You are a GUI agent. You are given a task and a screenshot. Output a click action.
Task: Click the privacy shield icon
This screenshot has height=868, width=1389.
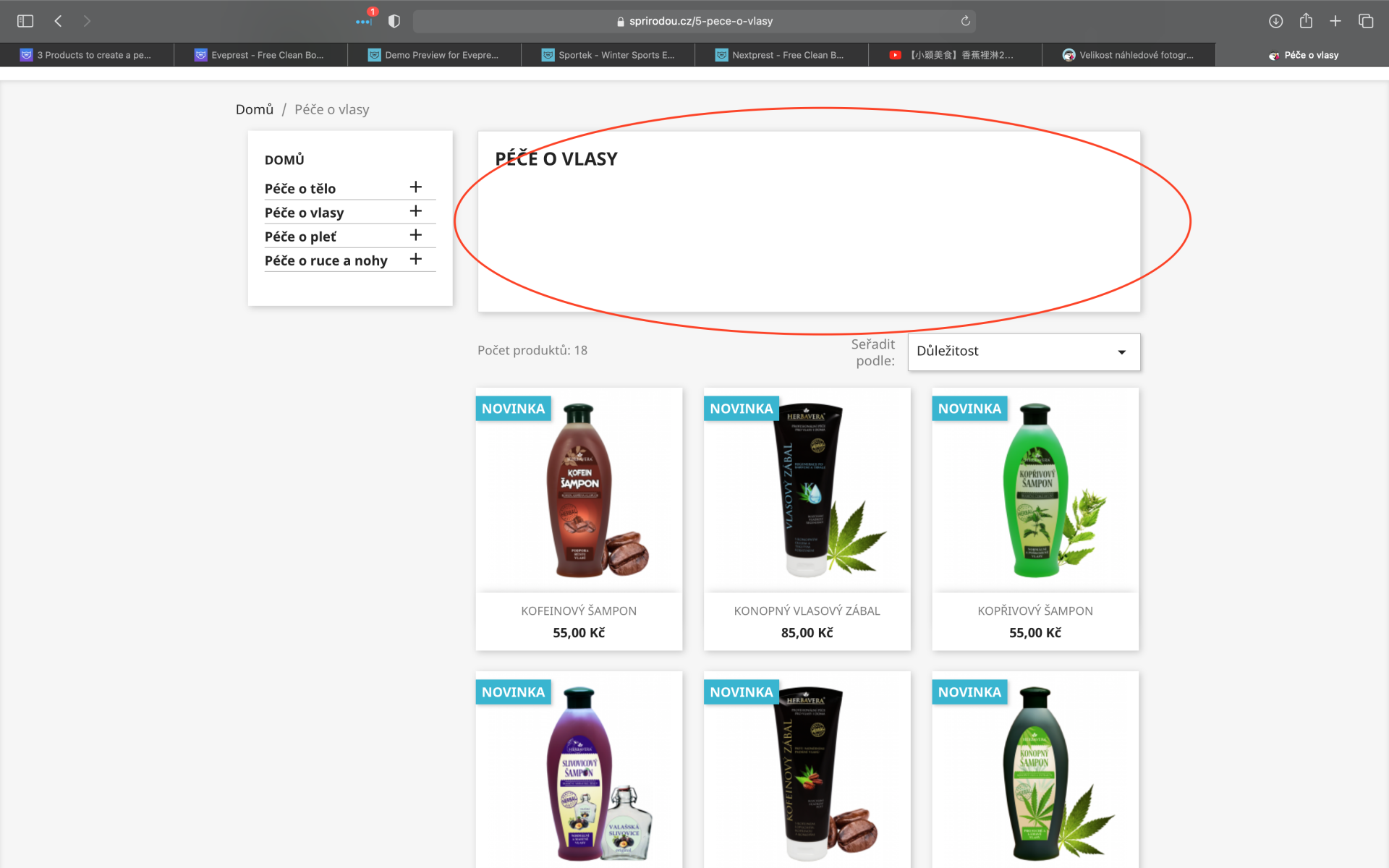[394, 21]
